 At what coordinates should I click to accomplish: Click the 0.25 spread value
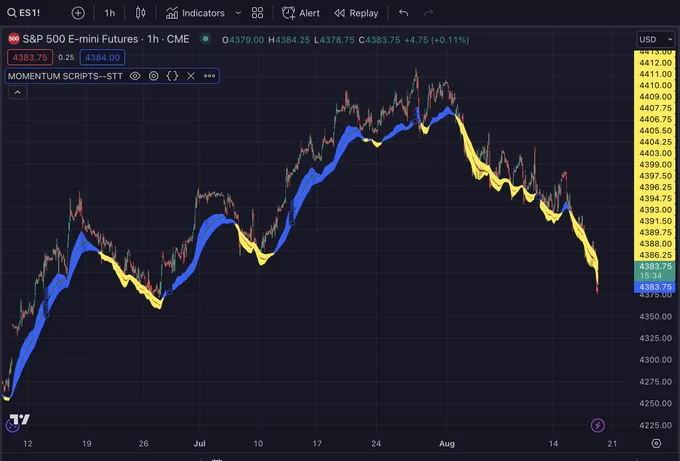tap(66, 57)
